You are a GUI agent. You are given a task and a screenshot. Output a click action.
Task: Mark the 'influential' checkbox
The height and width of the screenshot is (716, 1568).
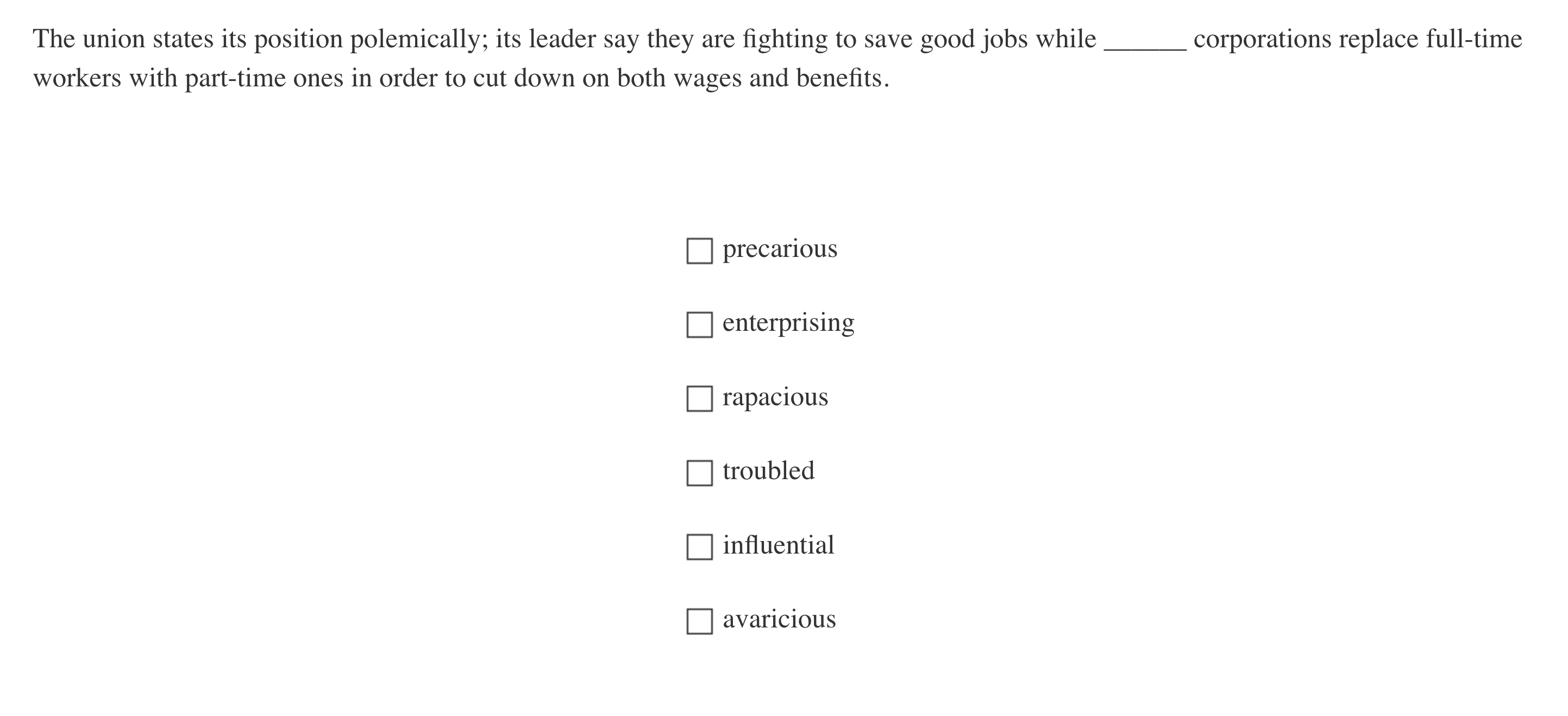pos(699,547)
